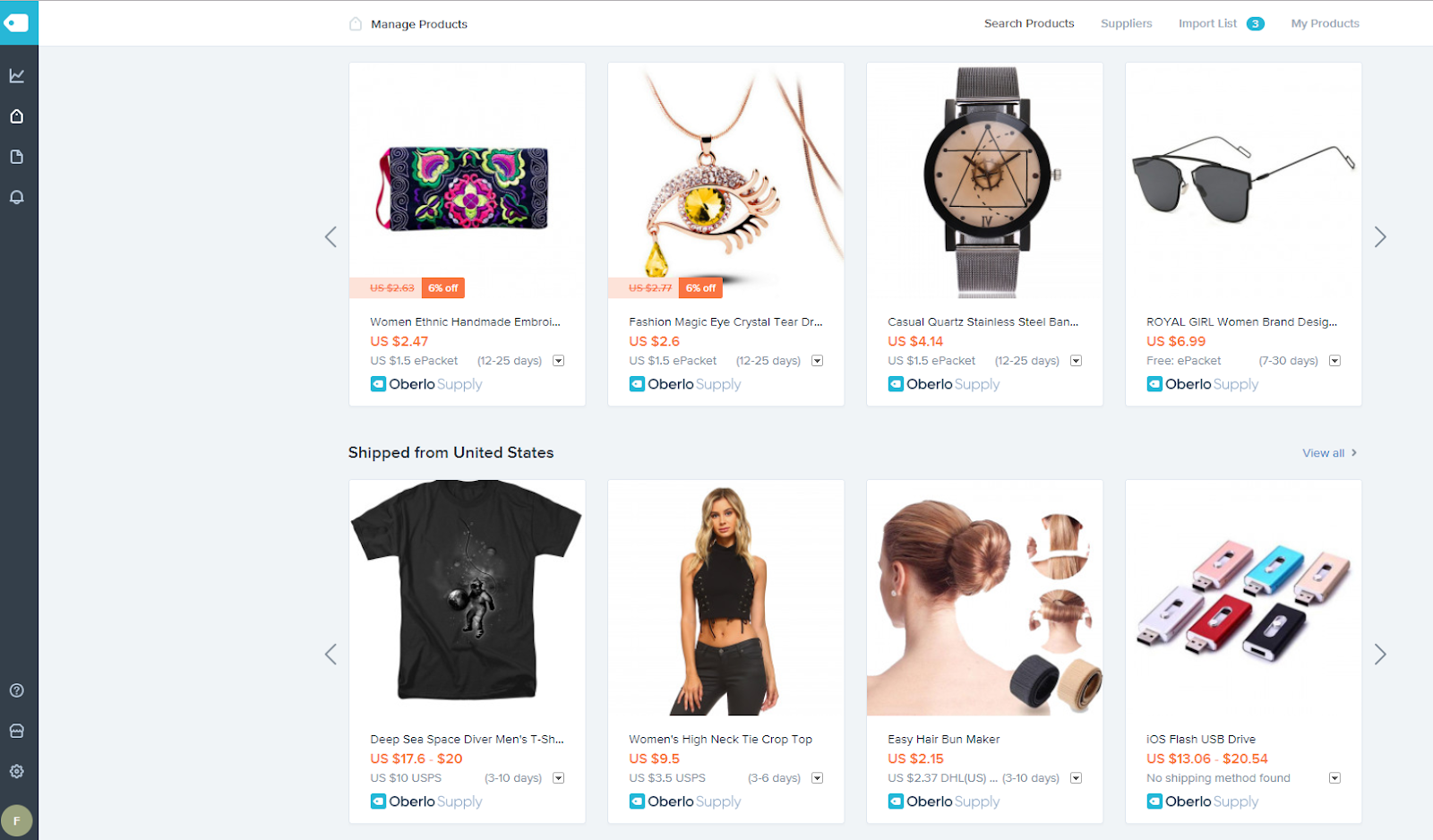Open the Oberlo logo home icon
1433x840 pixels.
17,23
